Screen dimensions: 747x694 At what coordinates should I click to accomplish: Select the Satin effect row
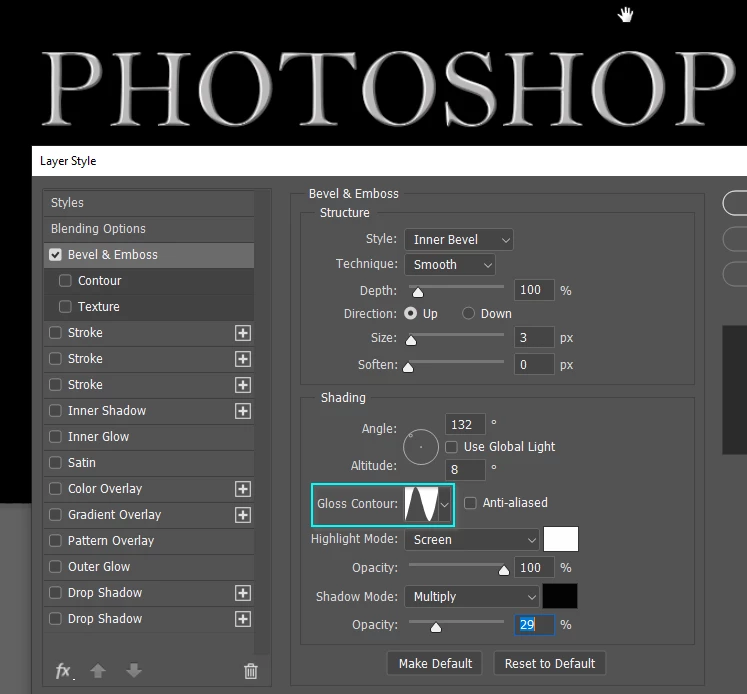pos(149,463)
